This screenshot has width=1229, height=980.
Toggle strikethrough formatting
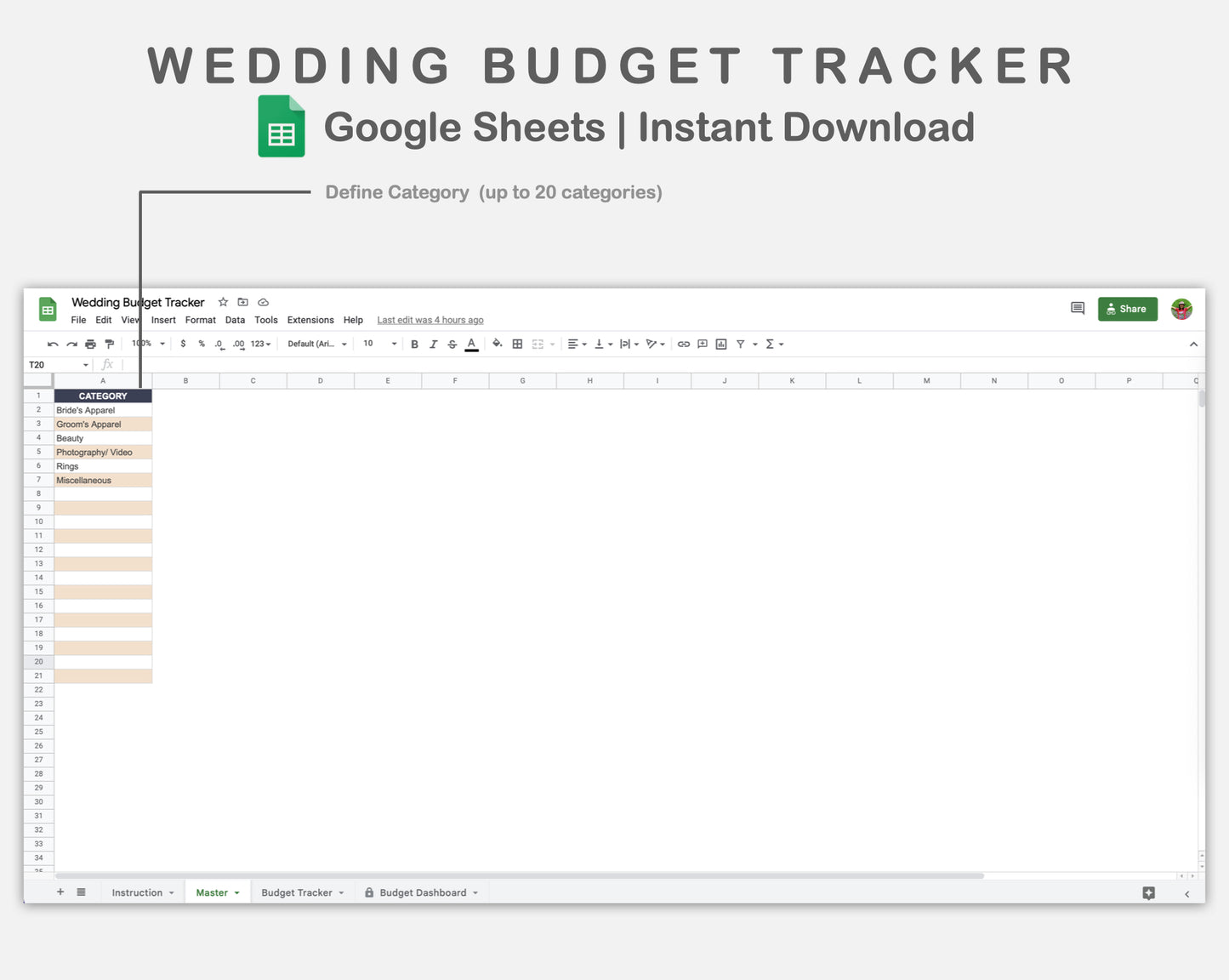point(452,344)
